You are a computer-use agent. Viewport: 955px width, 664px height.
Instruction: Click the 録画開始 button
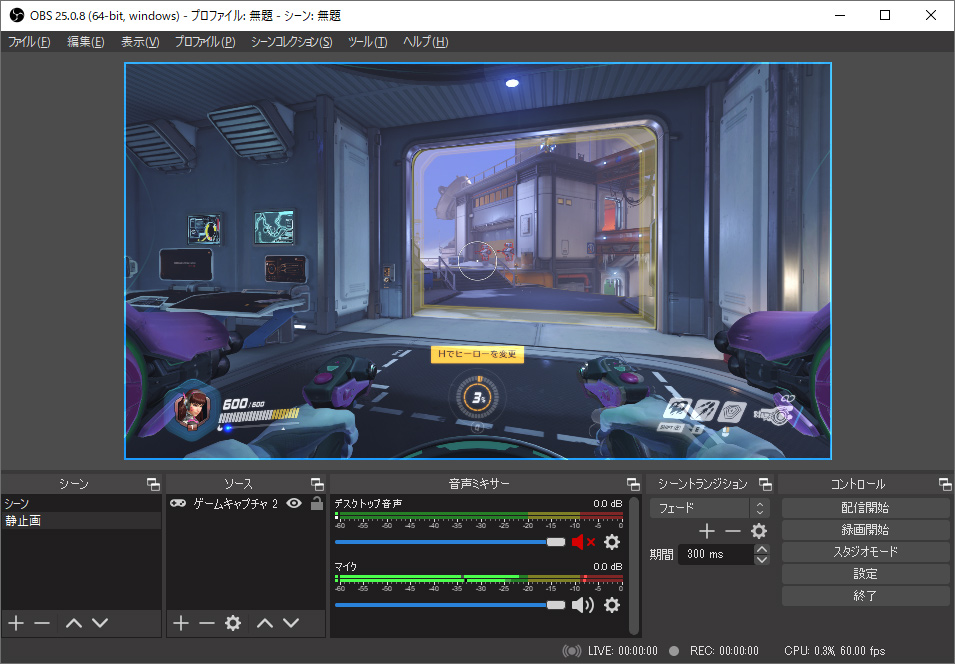(865, 530)
